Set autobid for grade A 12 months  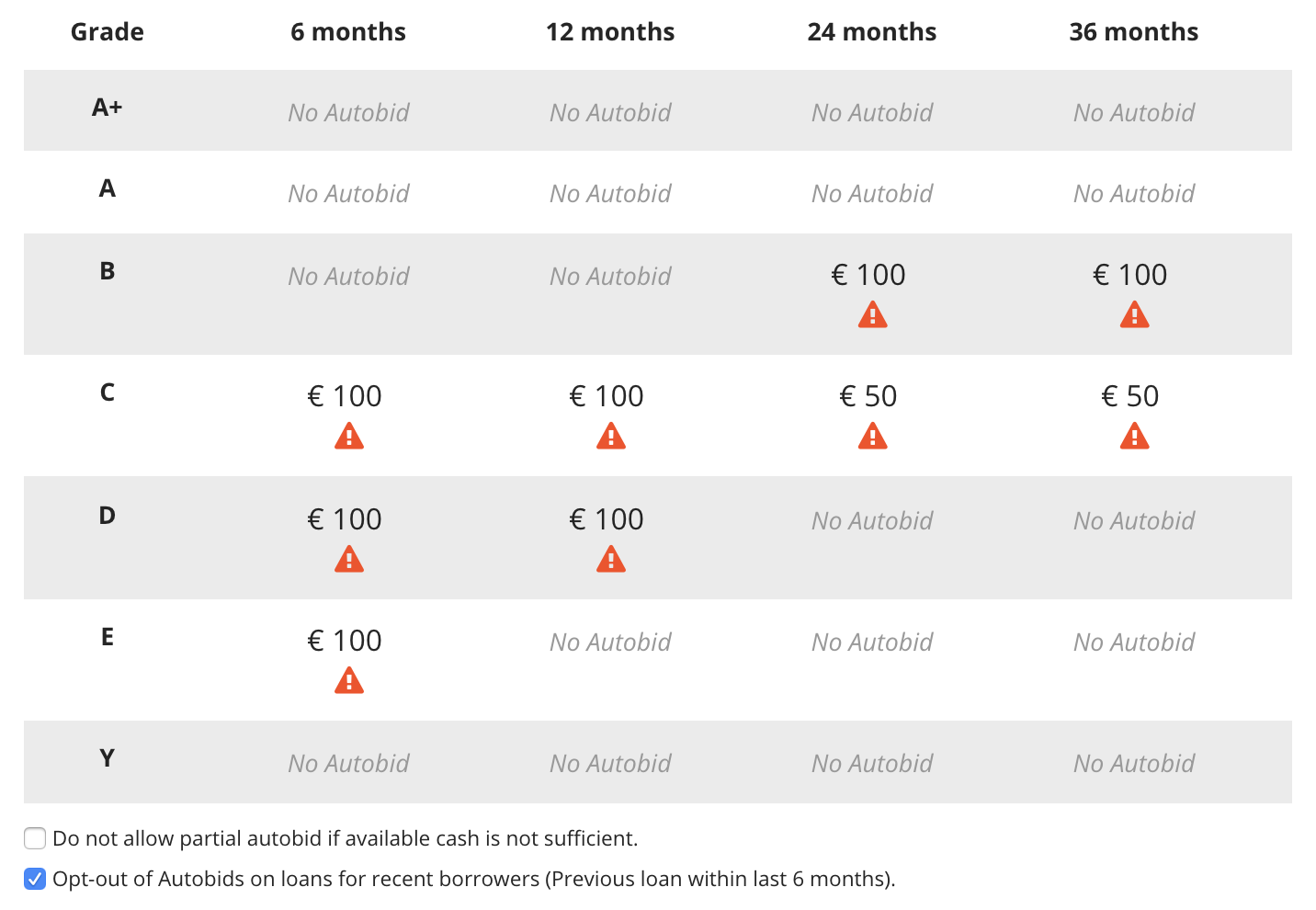tap(610, 194)
